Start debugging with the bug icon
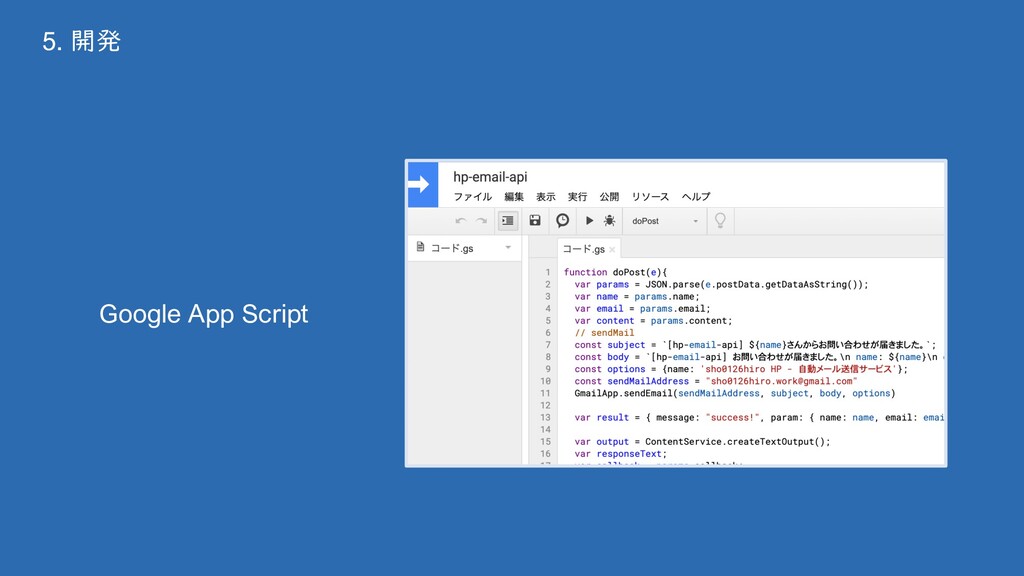 609,221
